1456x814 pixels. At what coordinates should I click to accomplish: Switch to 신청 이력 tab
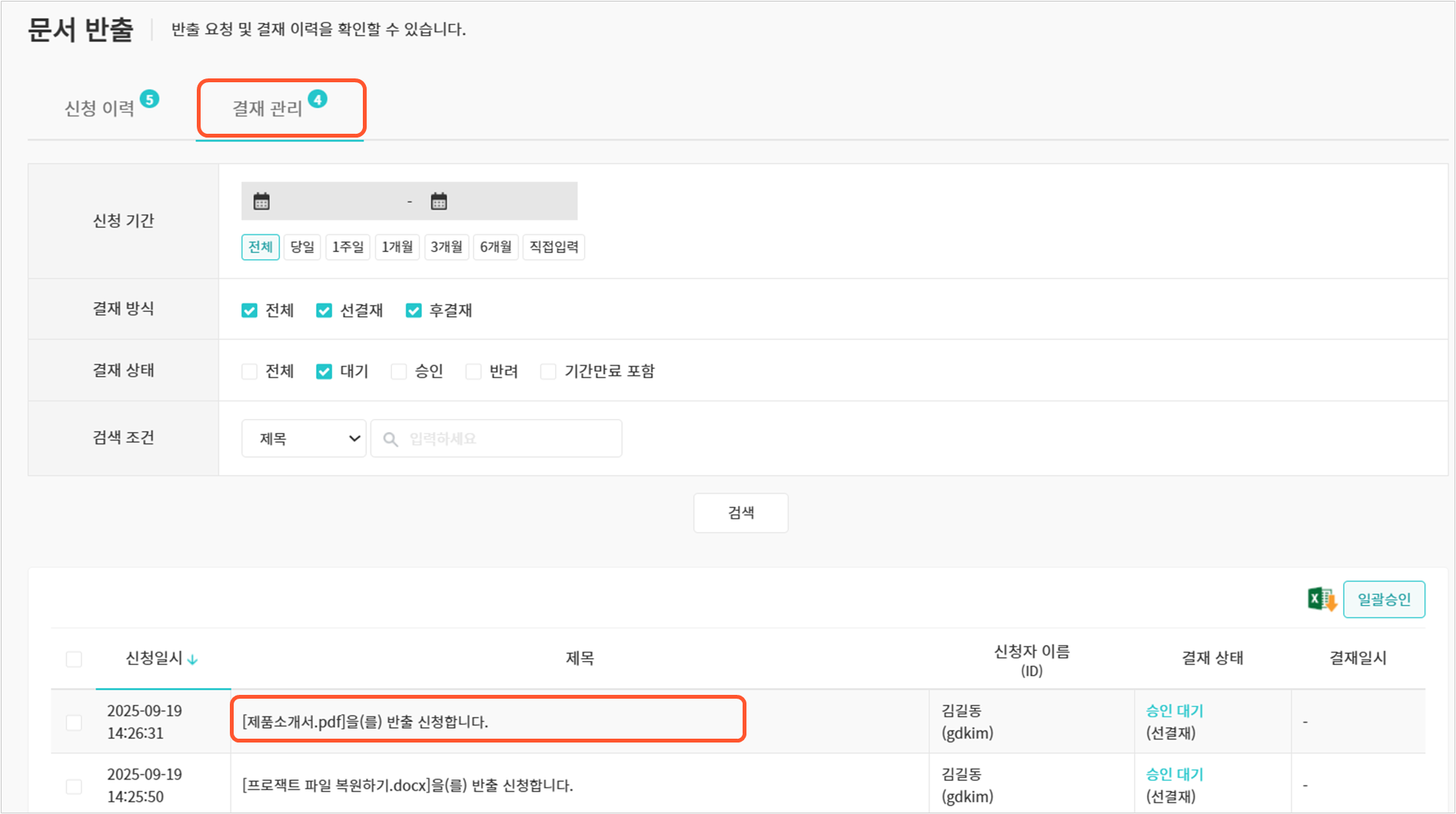tap(100, 108)
